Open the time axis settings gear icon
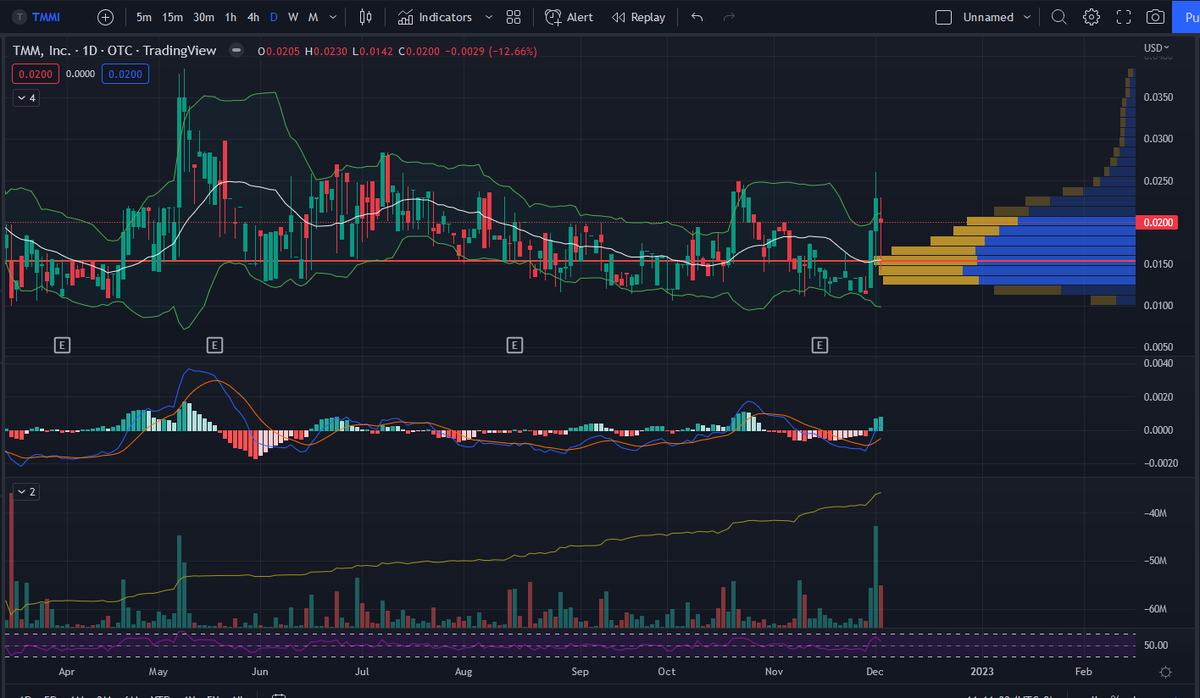Screen dimensions: 1200x698 [x=1165, y=672]
